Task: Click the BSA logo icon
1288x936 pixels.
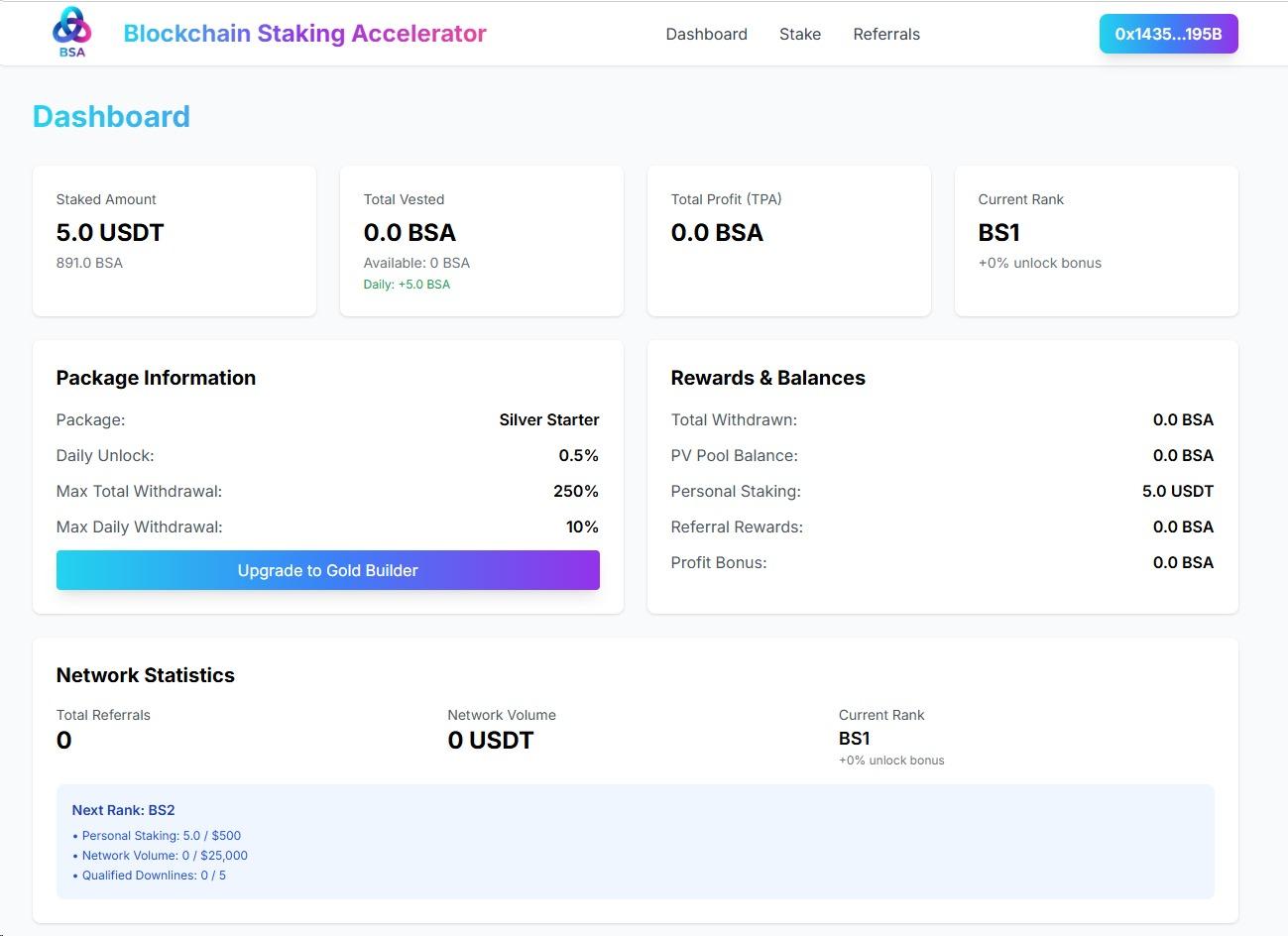Action: coord(71,32)
